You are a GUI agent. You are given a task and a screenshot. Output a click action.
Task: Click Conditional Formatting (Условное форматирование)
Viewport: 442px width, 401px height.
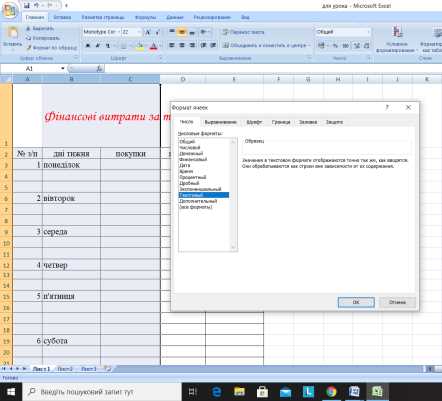tap(396, 39)
